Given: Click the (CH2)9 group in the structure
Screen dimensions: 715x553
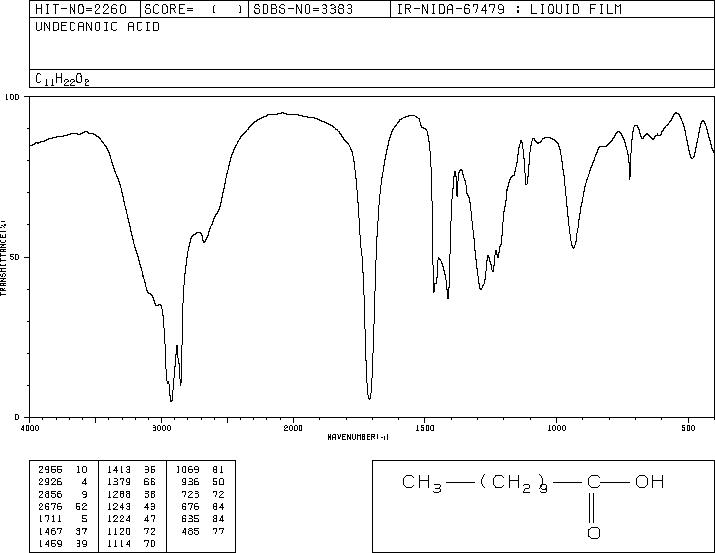Looking at the screenshot, I should 513,483.
